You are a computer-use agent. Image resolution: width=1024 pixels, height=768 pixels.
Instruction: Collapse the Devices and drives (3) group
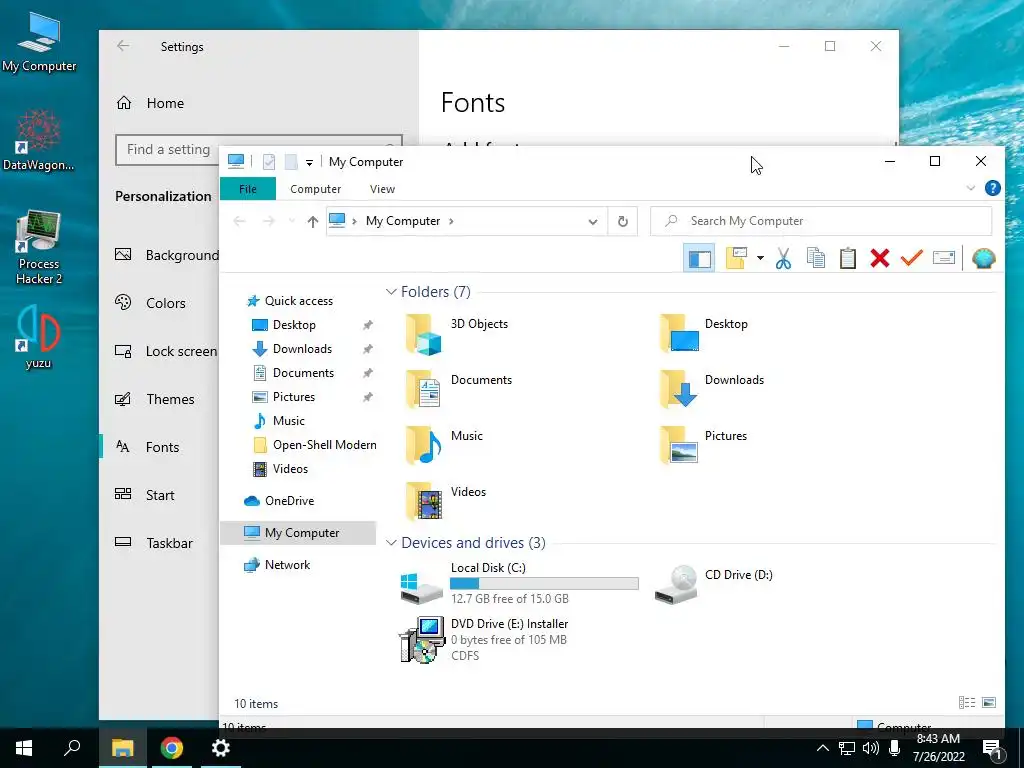tap(391, 543)
